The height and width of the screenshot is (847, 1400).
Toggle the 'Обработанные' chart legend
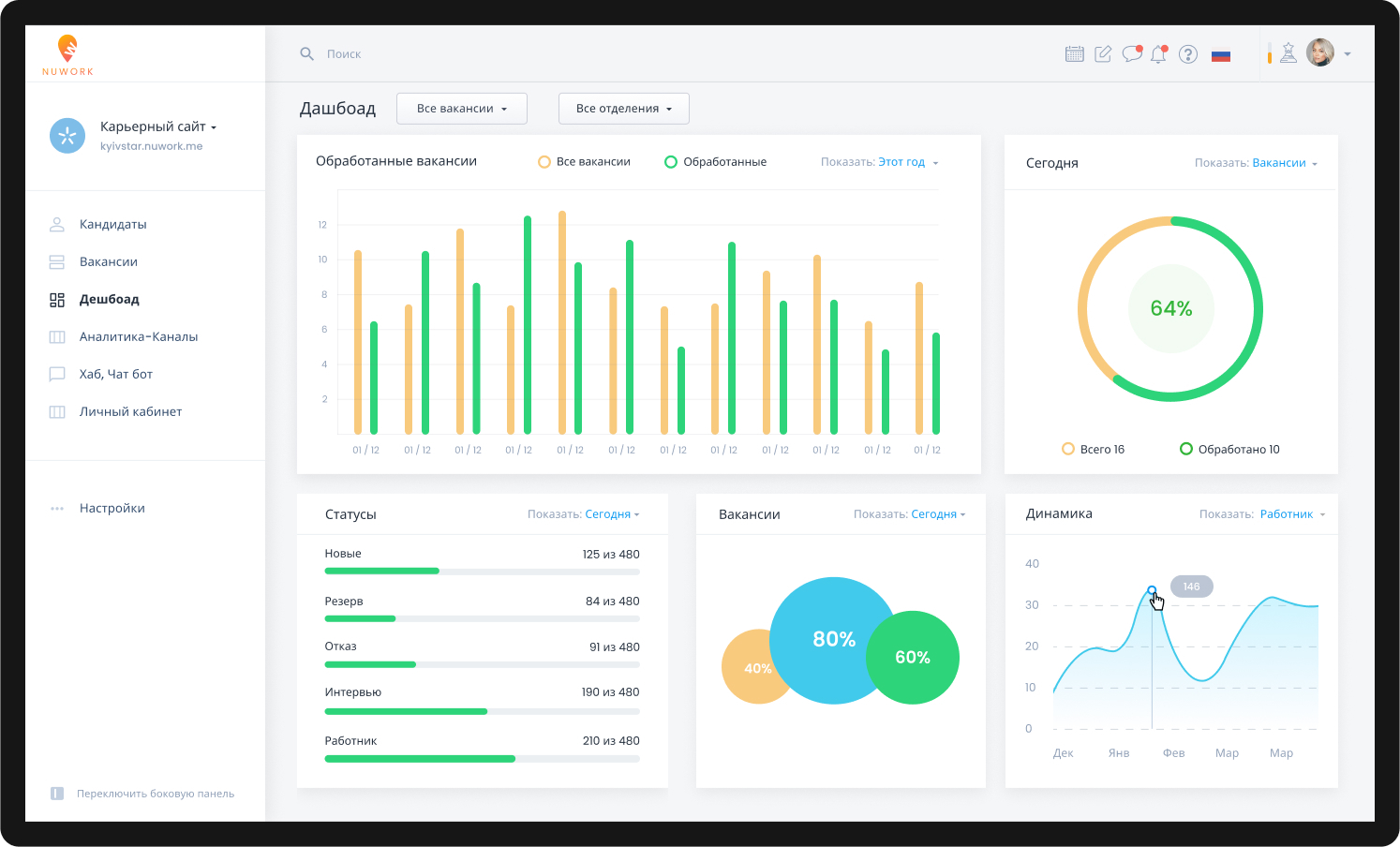tap(715, 162)
